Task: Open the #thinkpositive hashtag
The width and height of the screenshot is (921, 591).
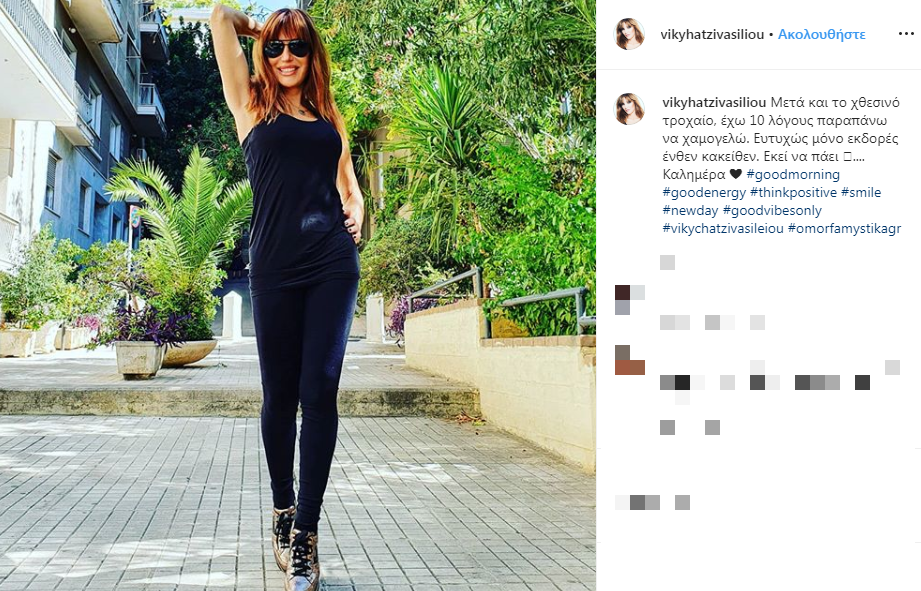Action: [x=794, y=192]
